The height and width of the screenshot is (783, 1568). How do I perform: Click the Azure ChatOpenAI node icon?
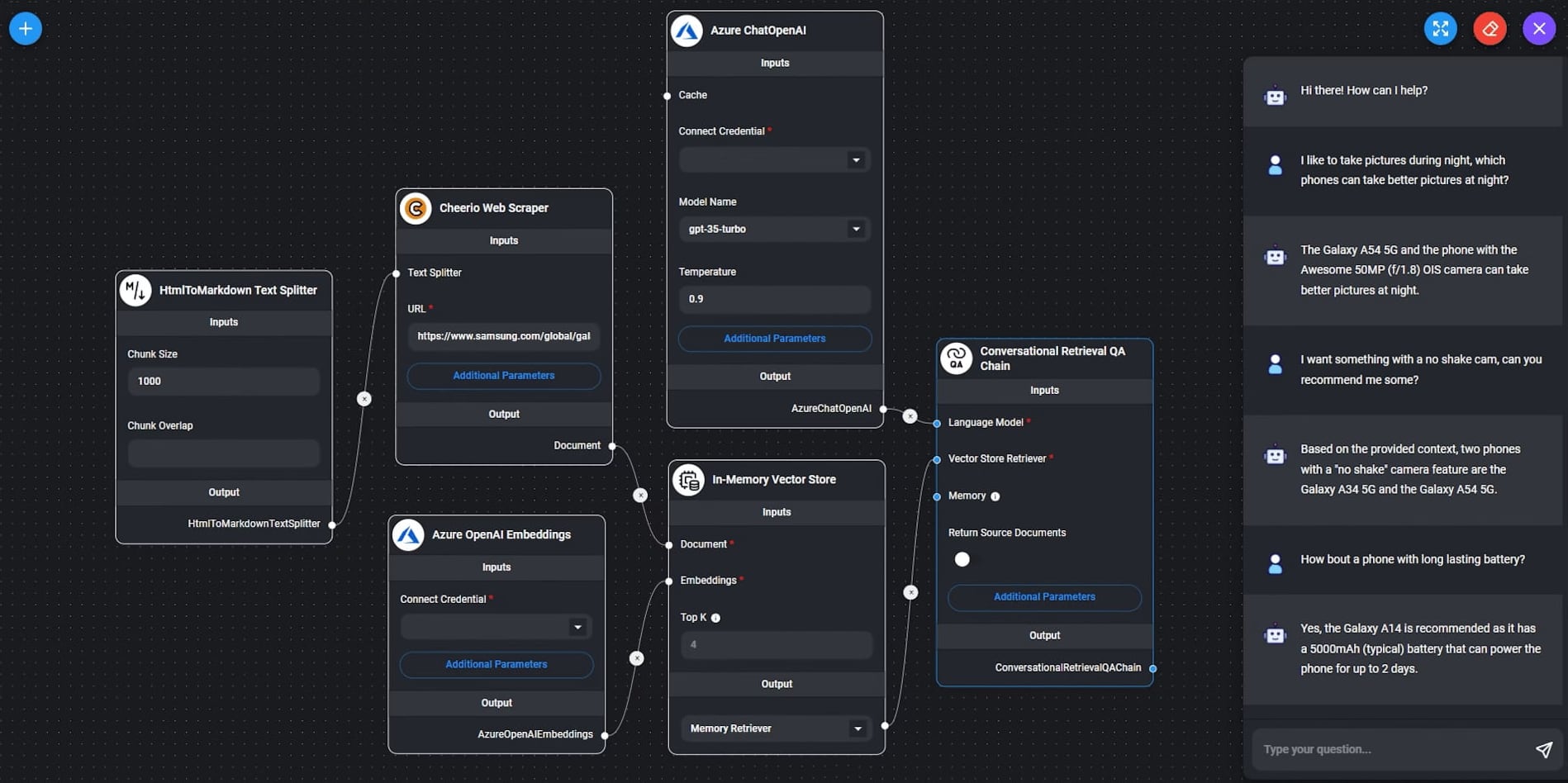(687, 30)
